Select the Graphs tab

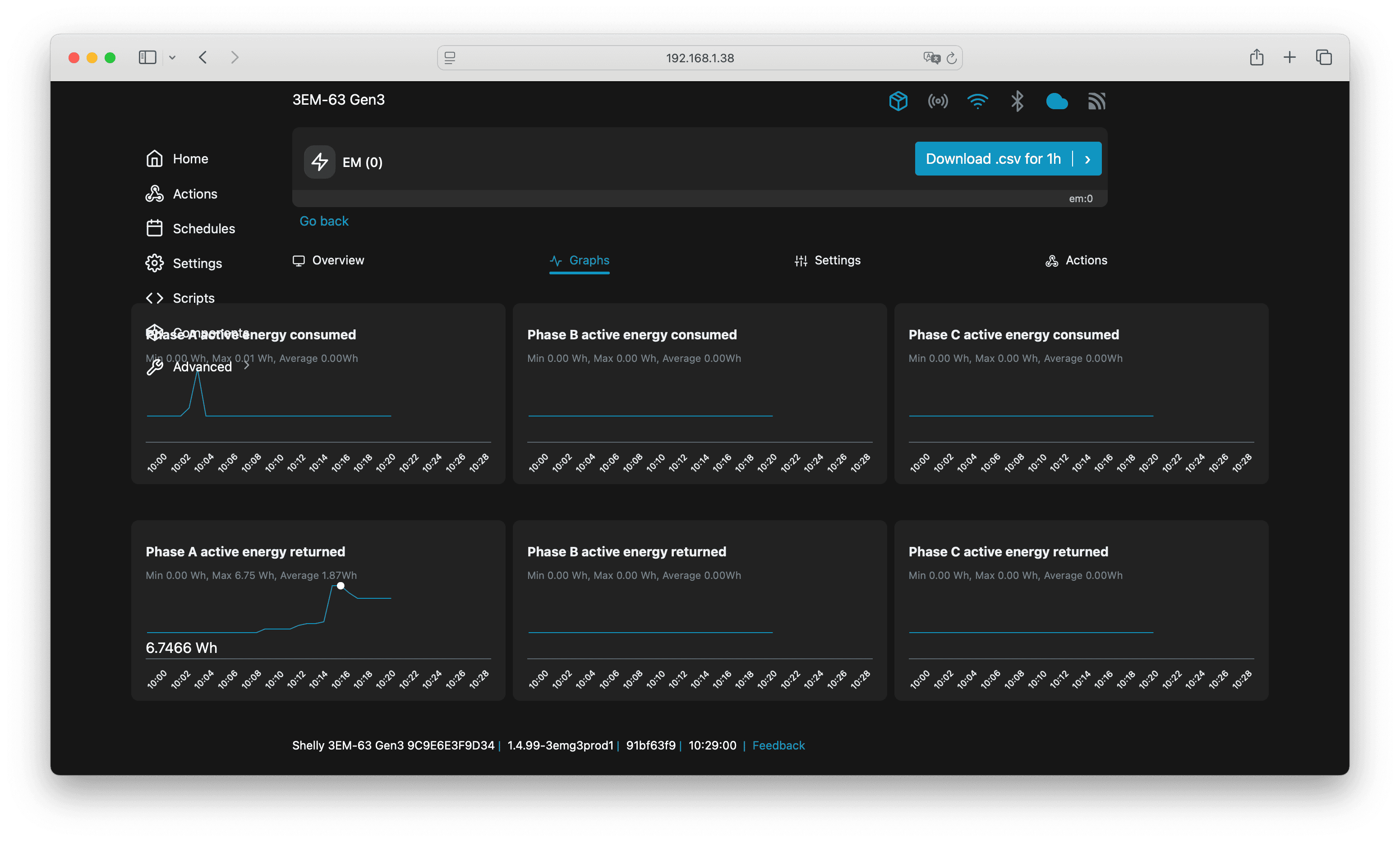[580, 260]
